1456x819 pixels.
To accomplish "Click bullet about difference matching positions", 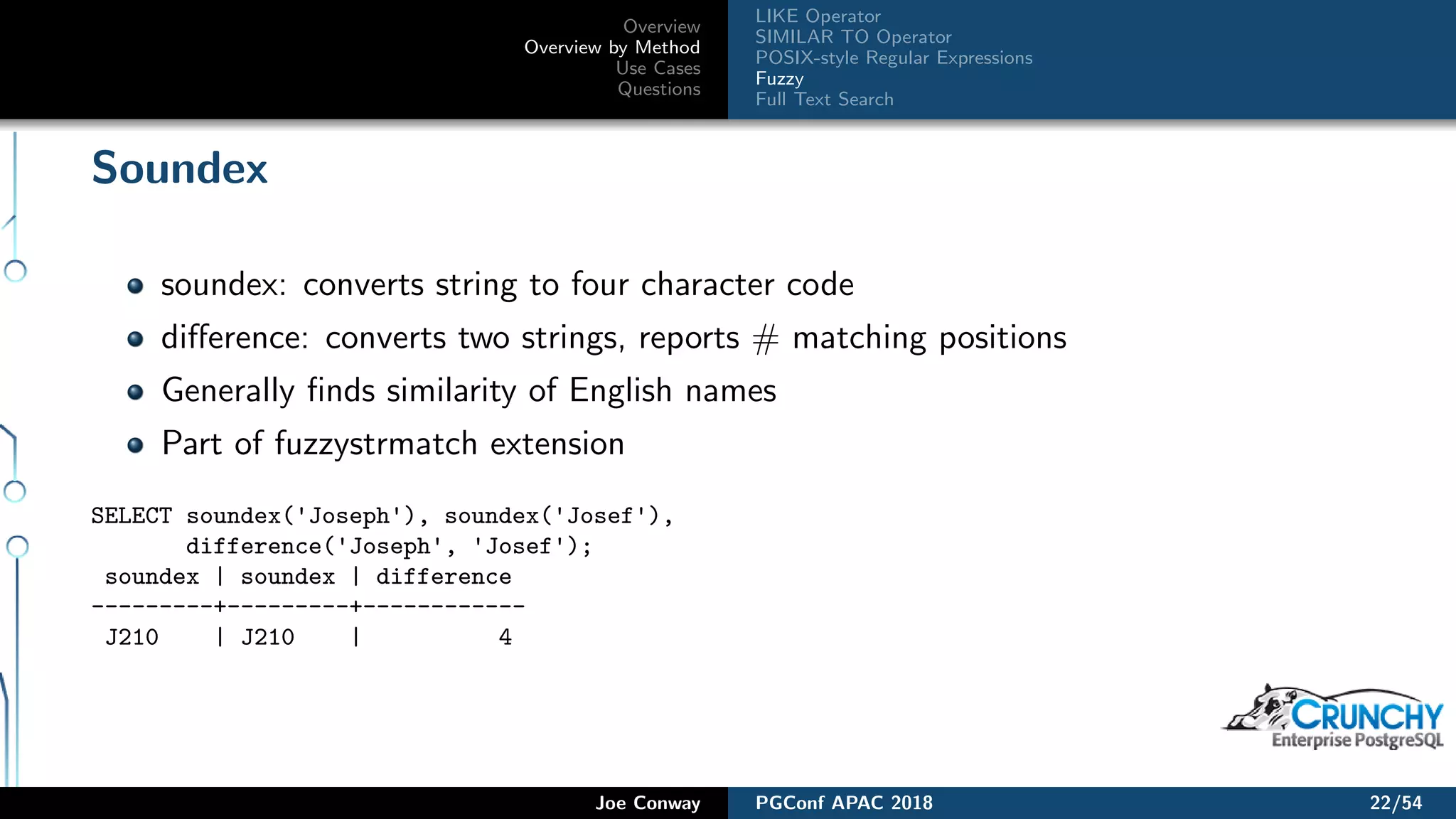I will [614, 338].
